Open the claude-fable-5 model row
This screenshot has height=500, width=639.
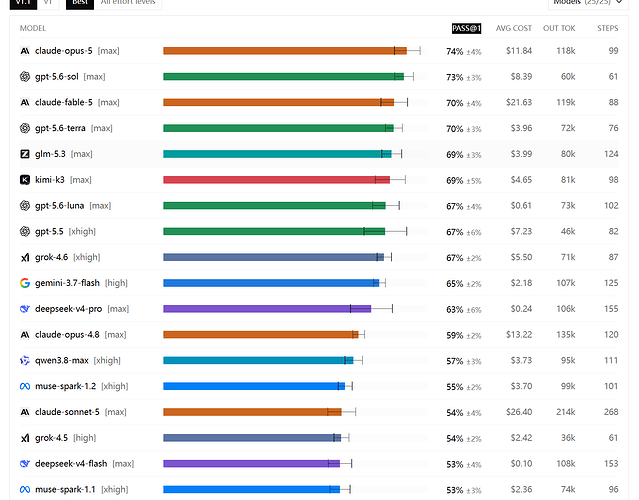tap(319, 102)
